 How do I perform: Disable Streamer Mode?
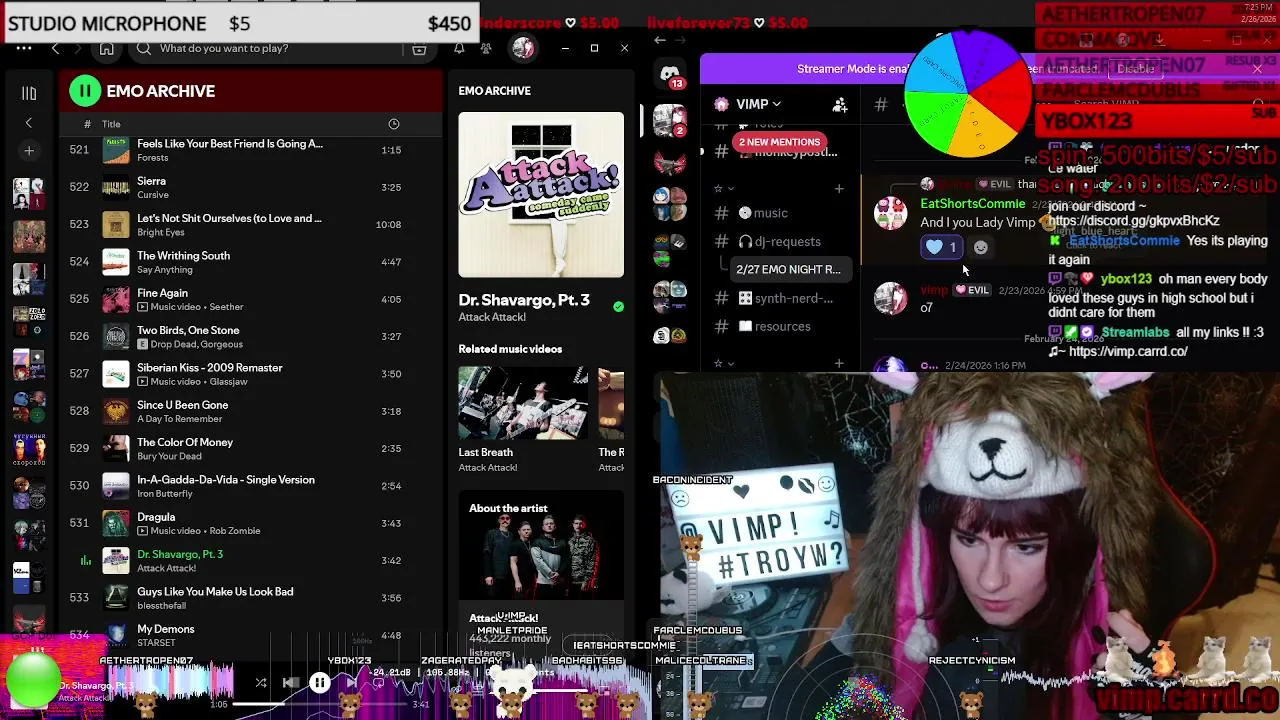[1135, 69]
